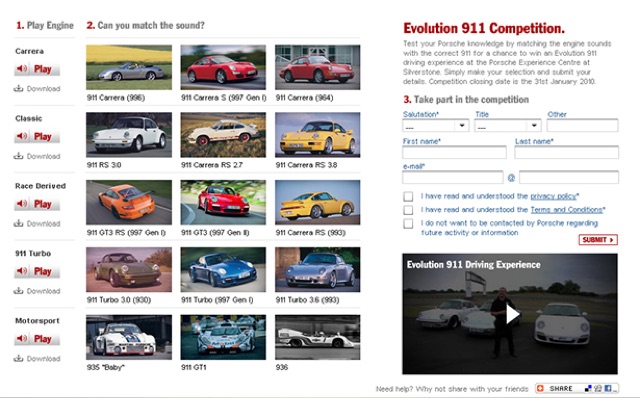Click the Motorsport download arrow icon
Screen dimensions: 640x398
click(x=18, y=358)
